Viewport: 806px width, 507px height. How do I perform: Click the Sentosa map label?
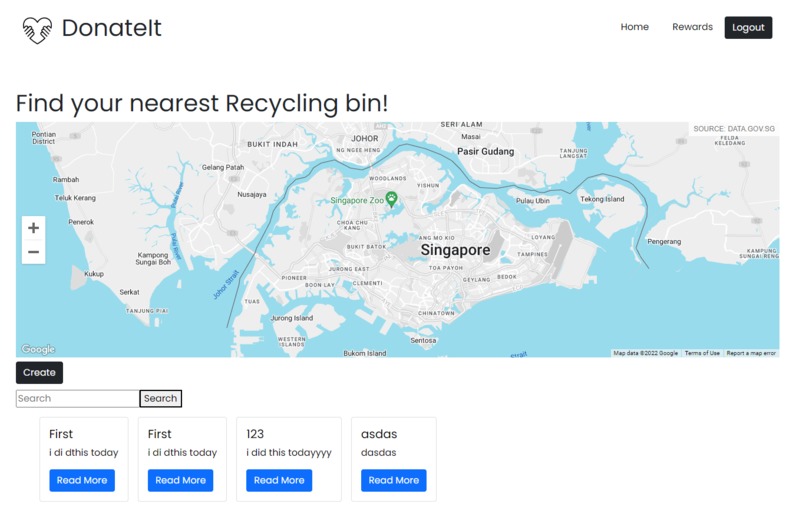(x=424, y=340)
